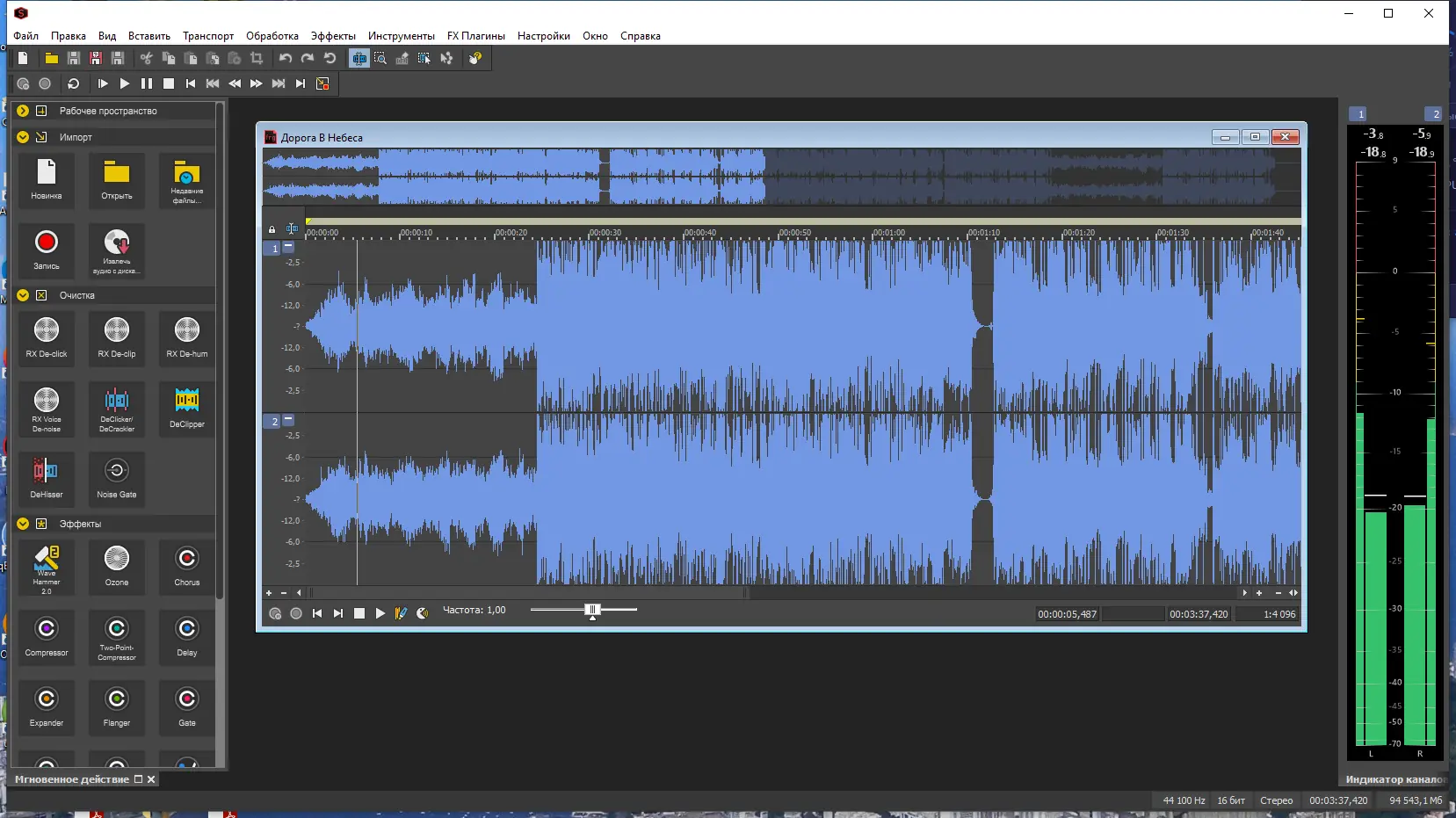The height and width of the screenshot is (818, 1456).
Task: Toggle the edit-mode icon beside the time ruler
Action: 292,229
